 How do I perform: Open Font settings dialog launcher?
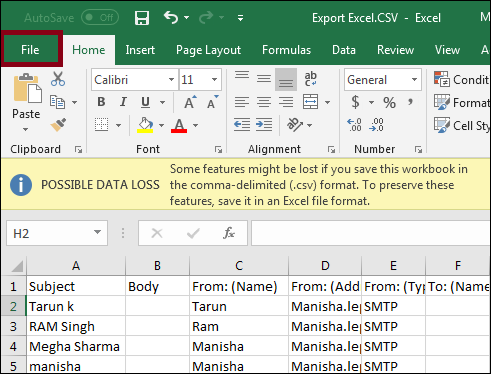pos(218,150)
